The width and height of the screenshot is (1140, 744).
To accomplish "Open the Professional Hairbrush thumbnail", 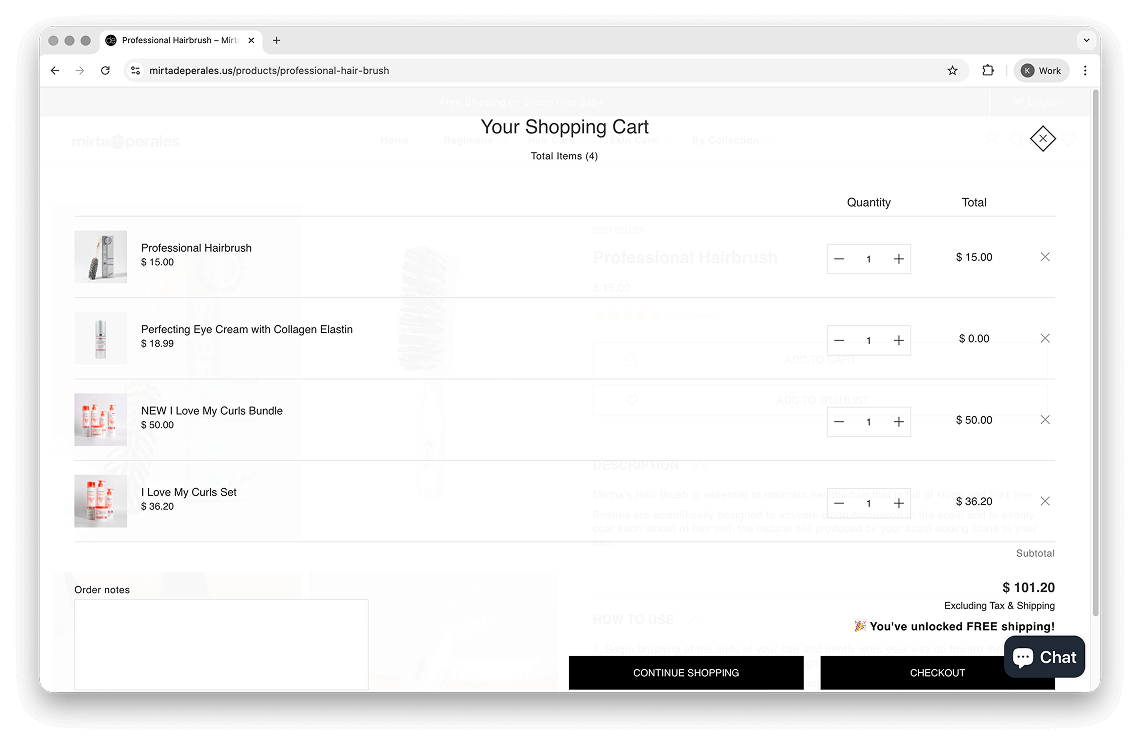I will [100, 257].
